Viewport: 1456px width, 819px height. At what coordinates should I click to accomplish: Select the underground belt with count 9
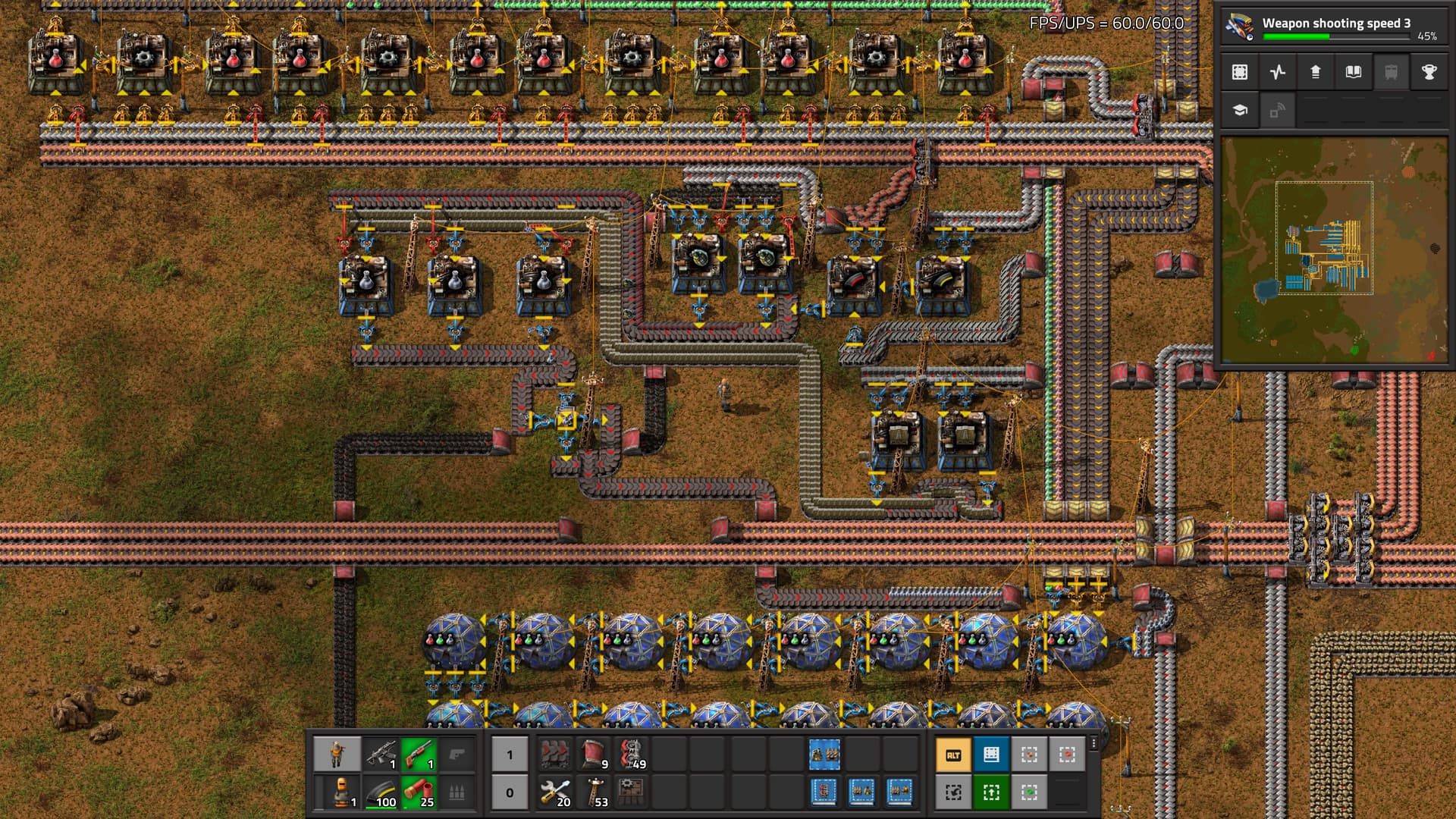click(593, 755)
